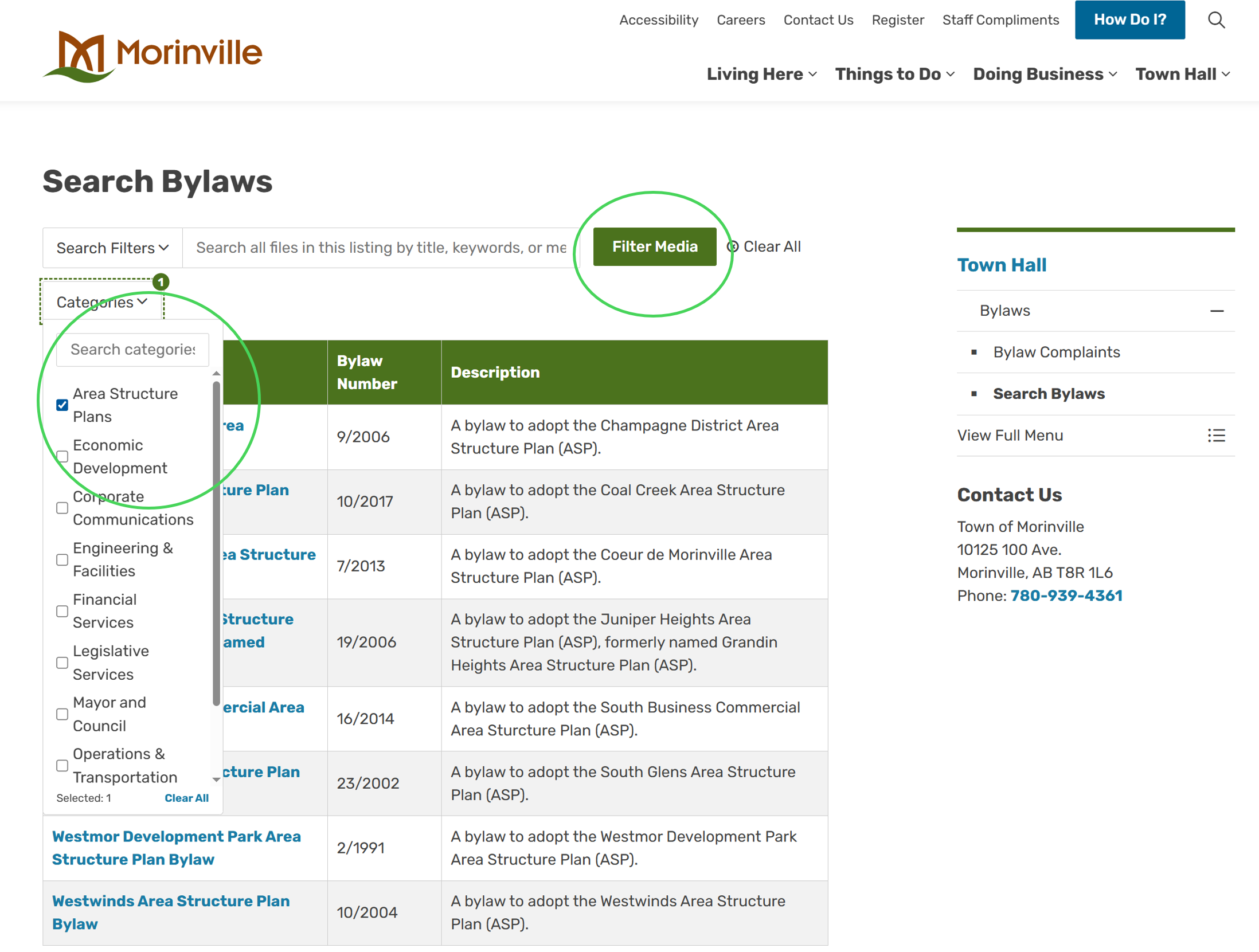
Task: Focus the Search categories input field
Action: (132, 350)
